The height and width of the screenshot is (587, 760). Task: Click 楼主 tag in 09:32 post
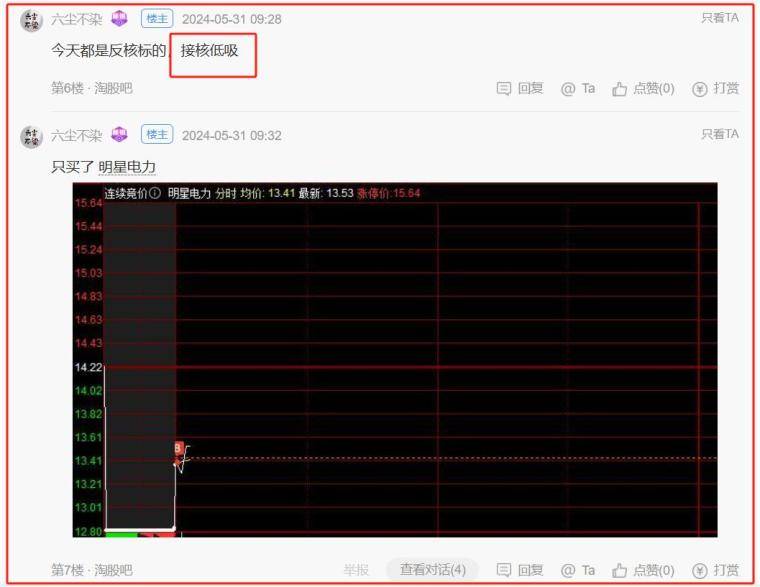tap(157, 134)
